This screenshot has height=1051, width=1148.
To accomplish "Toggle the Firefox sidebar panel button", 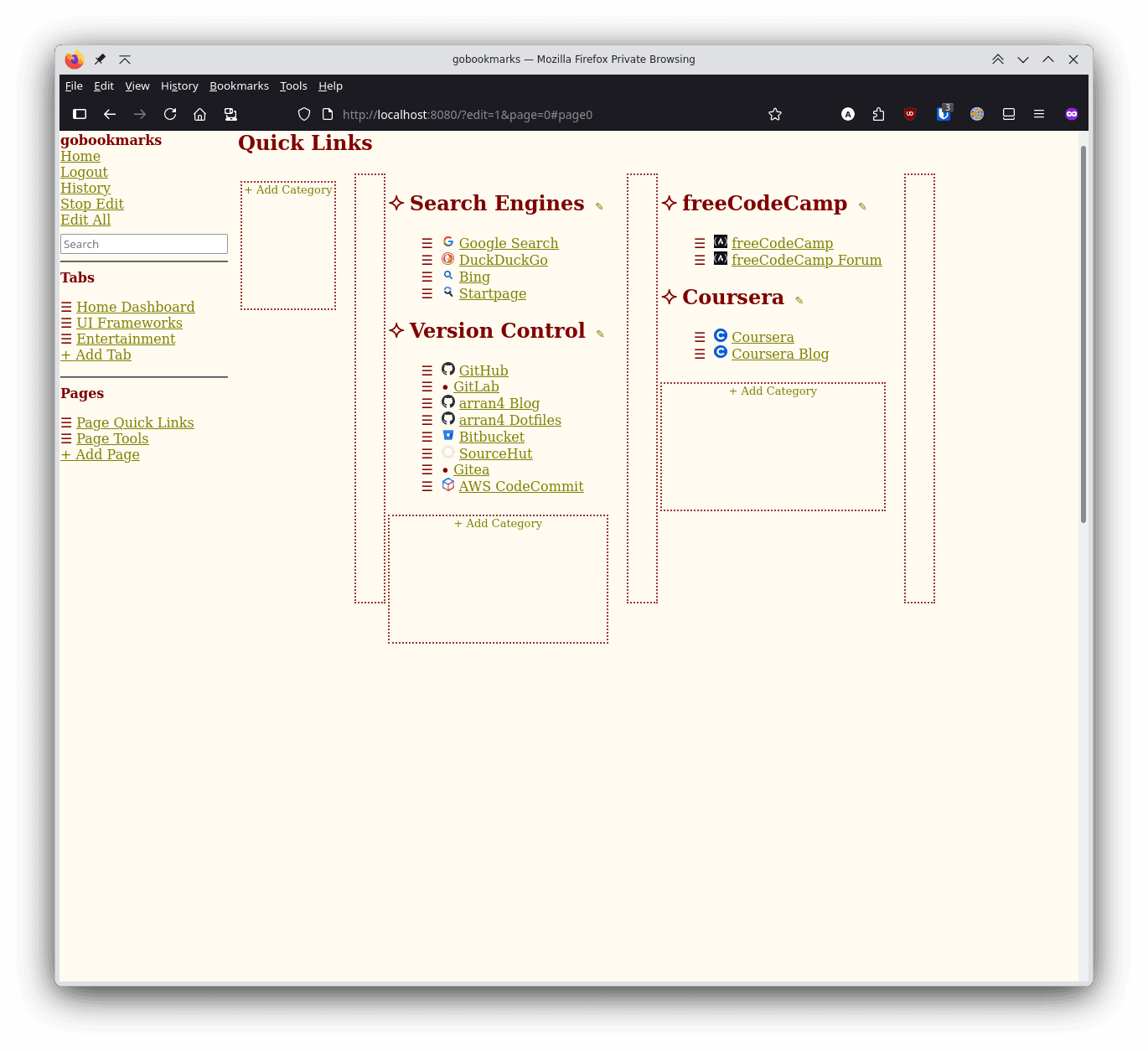I will click(x=80, y=114).
